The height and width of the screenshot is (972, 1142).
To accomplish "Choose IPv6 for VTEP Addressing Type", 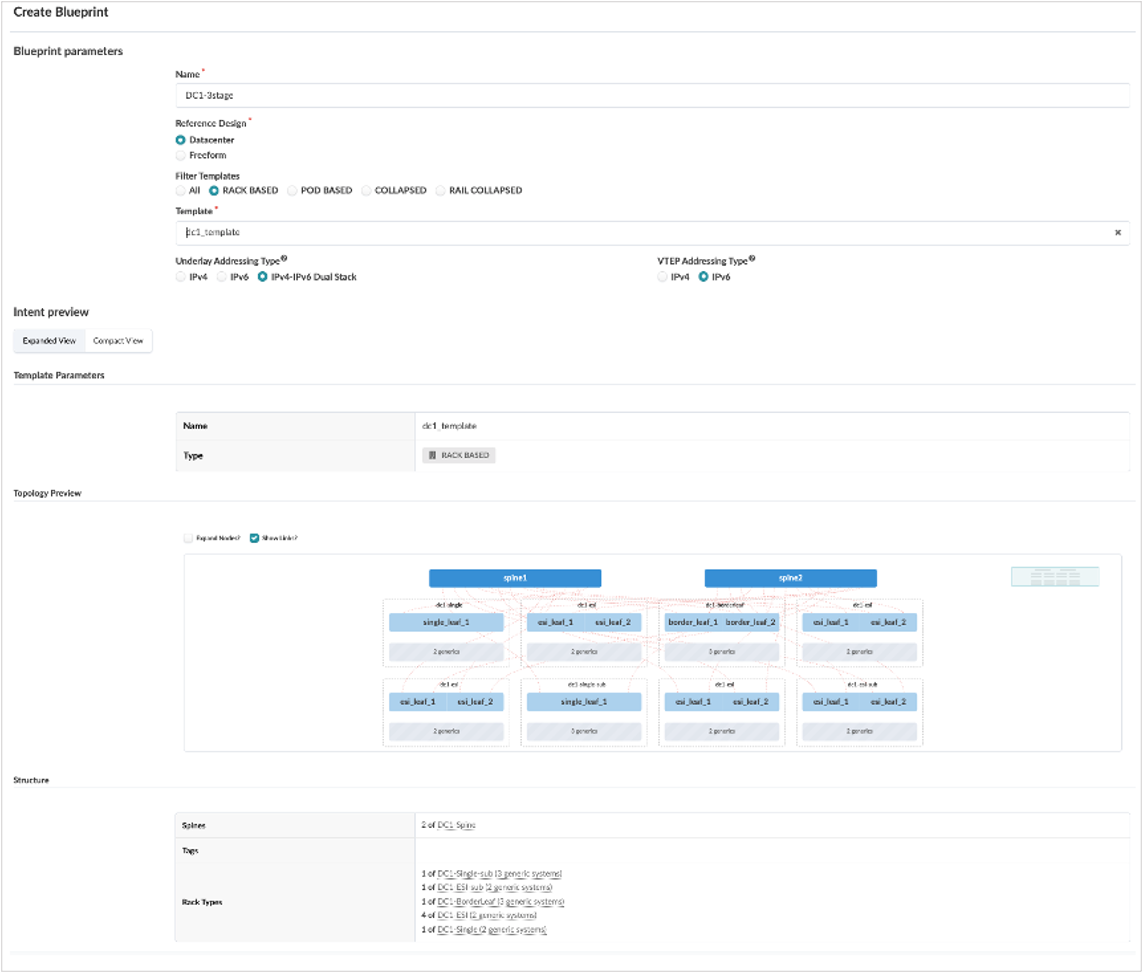I will click(x=704, y=277).
